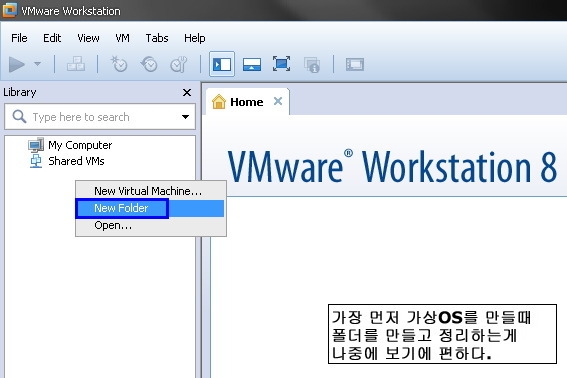
Task: Open the View menu
Action: [x=88, y=38]
